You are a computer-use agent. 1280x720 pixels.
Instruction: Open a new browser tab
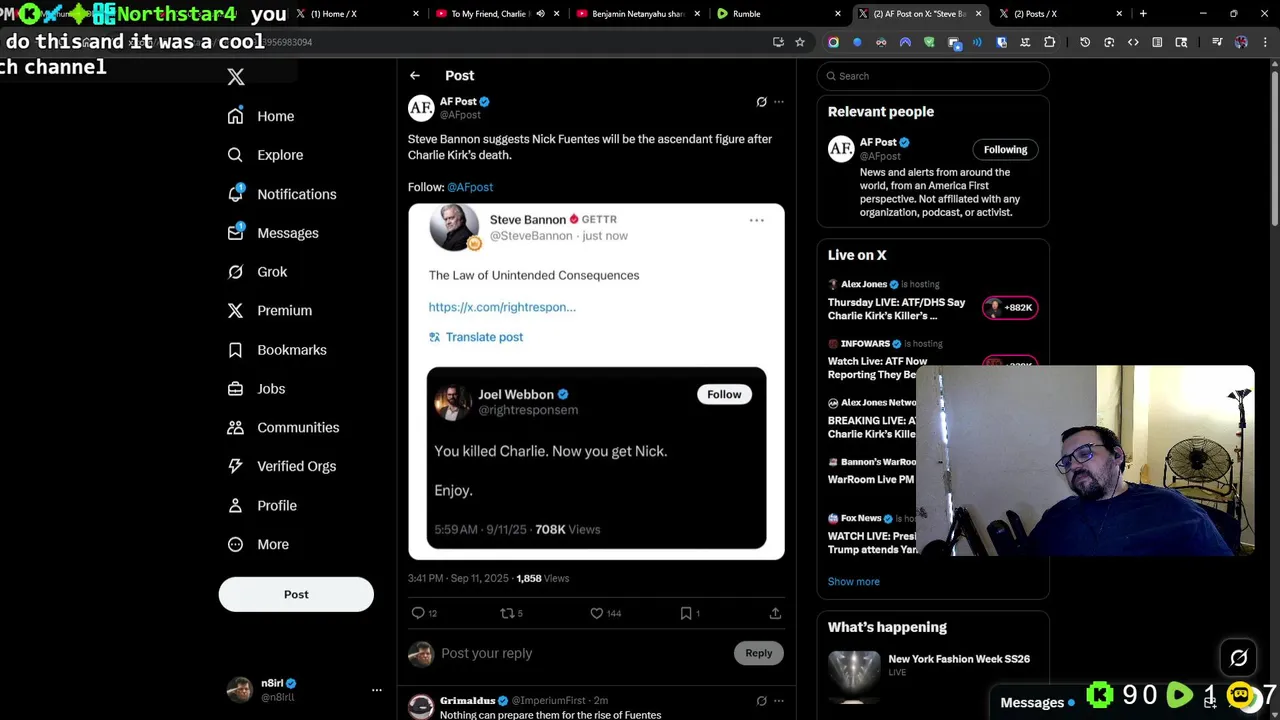pyautogui.click(x=1143, y=14)
